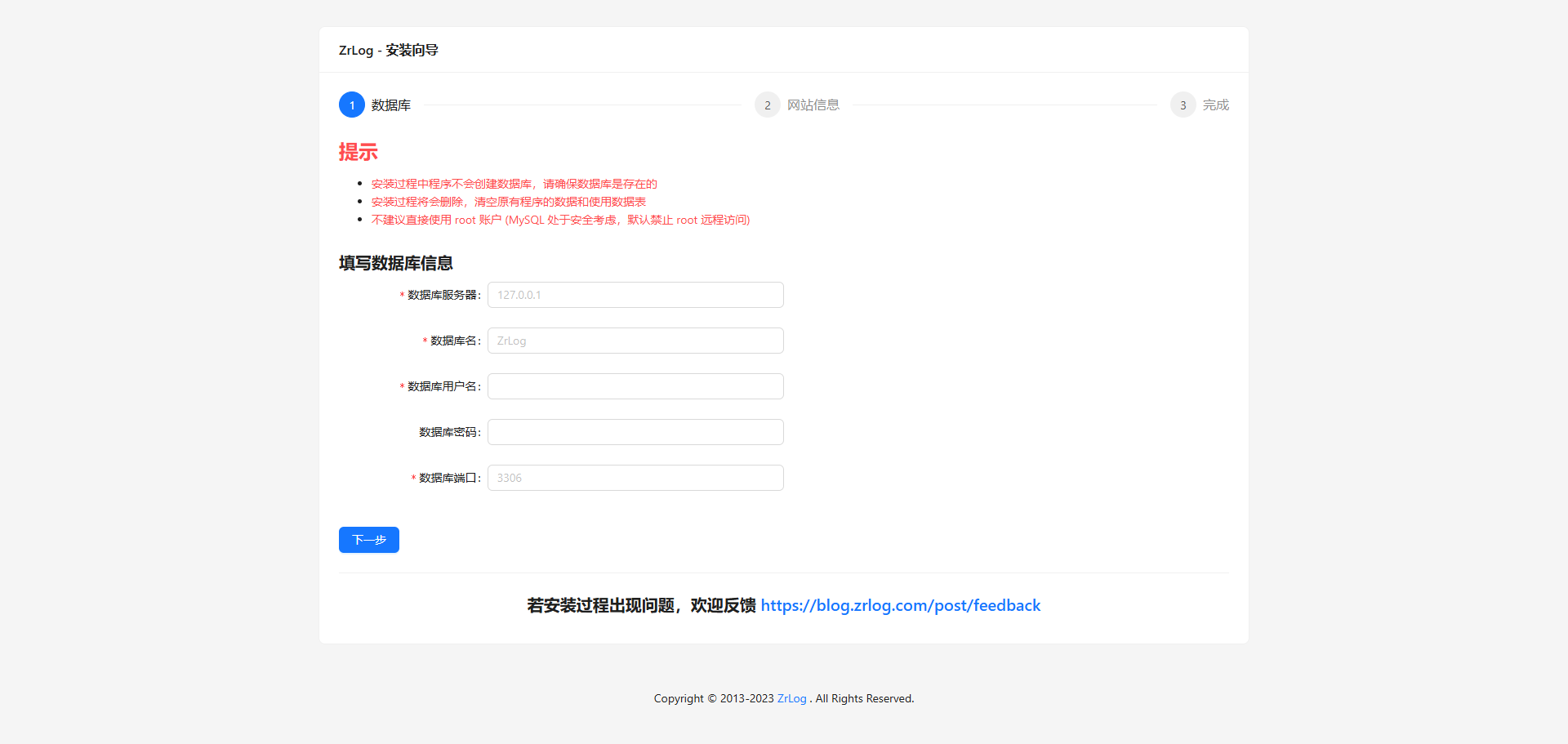1568x744 pixels.
Task: Click the ZrLog - 安装向导 card title
Action: point(389,51)
